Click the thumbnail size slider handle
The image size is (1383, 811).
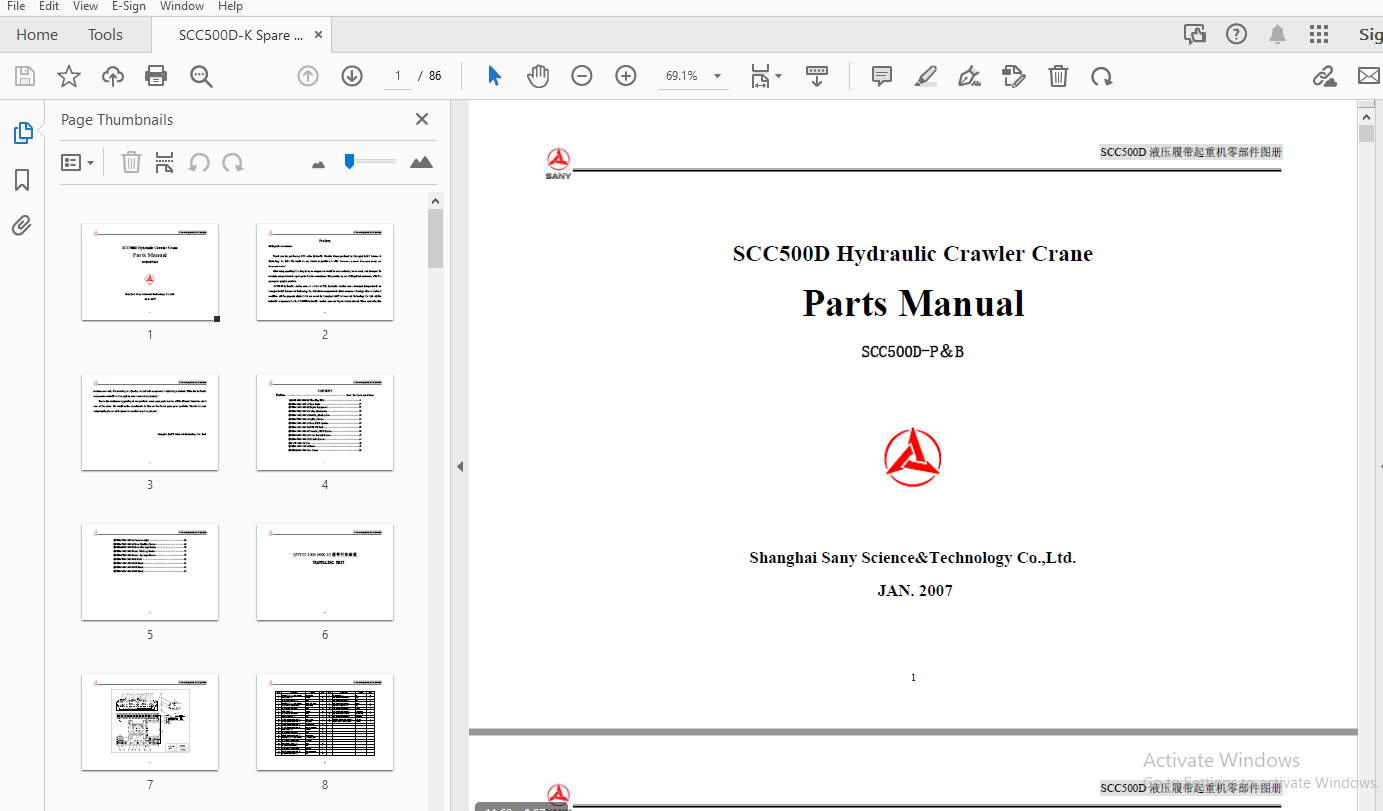coord(349,161)
